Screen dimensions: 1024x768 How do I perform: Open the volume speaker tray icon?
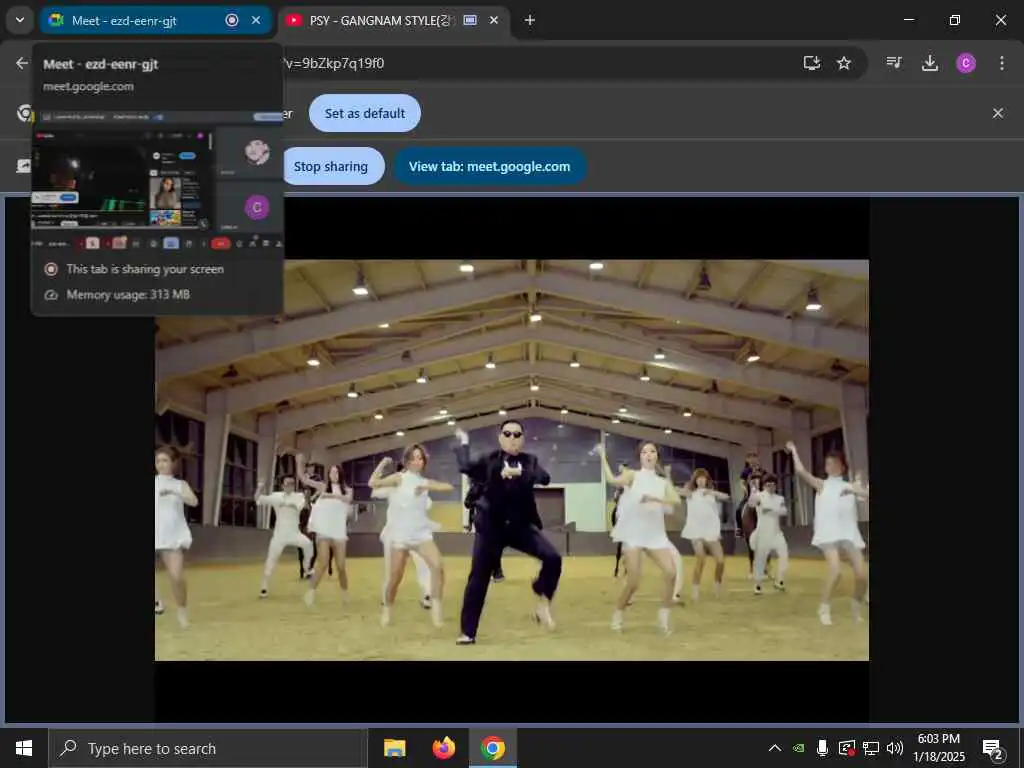coord(895,748)
